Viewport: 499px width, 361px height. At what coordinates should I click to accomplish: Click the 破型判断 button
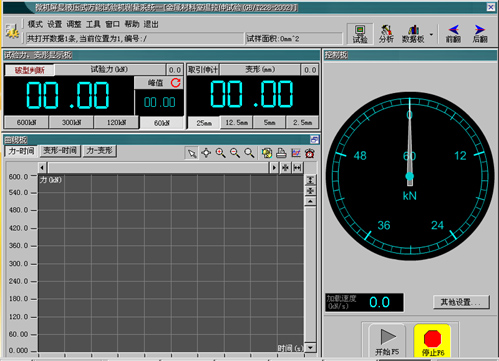coord(29,70)
